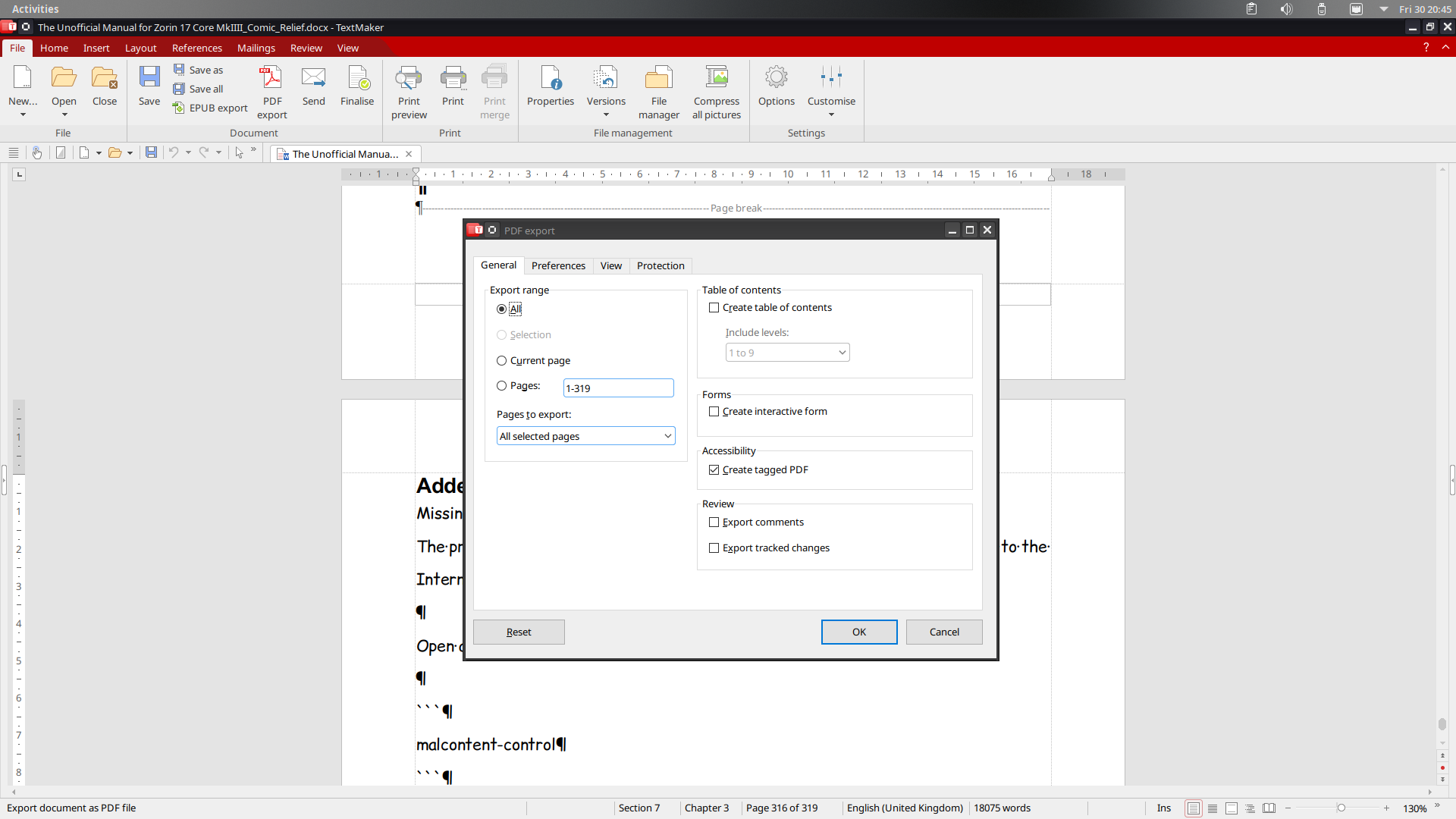
Task: Click the Save floppy disk icon
Action: [149, 78]
